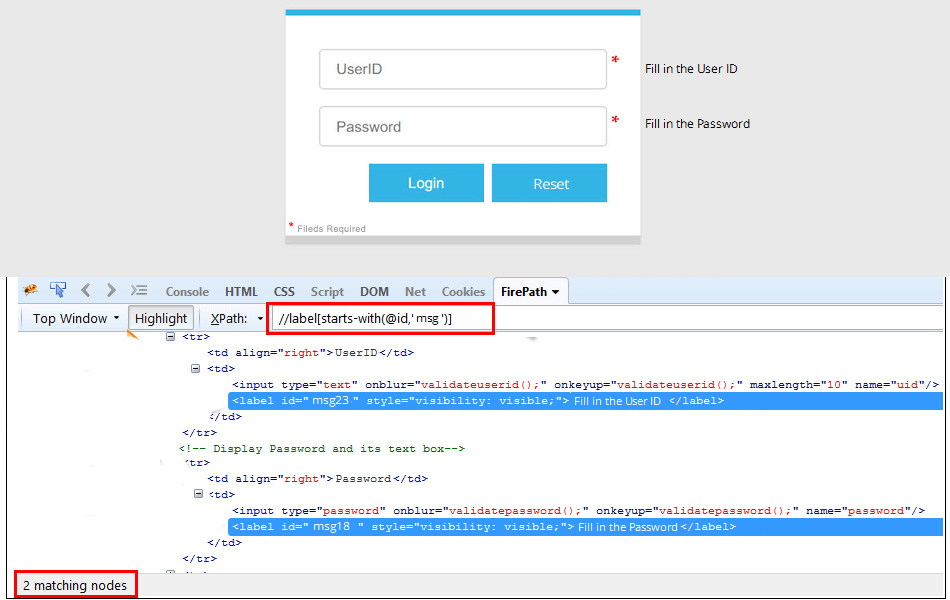
Task: Collapse the first tr node
Action: pyautogui.click(x=170, y=336)
